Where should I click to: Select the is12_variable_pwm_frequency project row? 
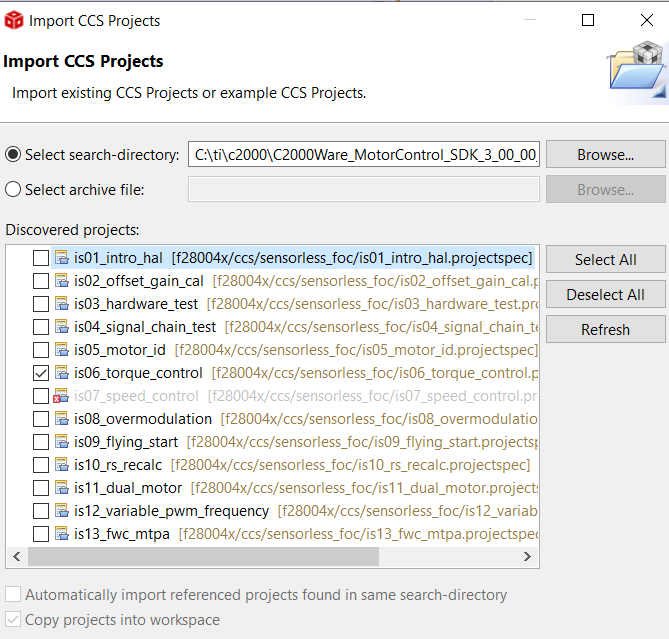tap(171, 511)
